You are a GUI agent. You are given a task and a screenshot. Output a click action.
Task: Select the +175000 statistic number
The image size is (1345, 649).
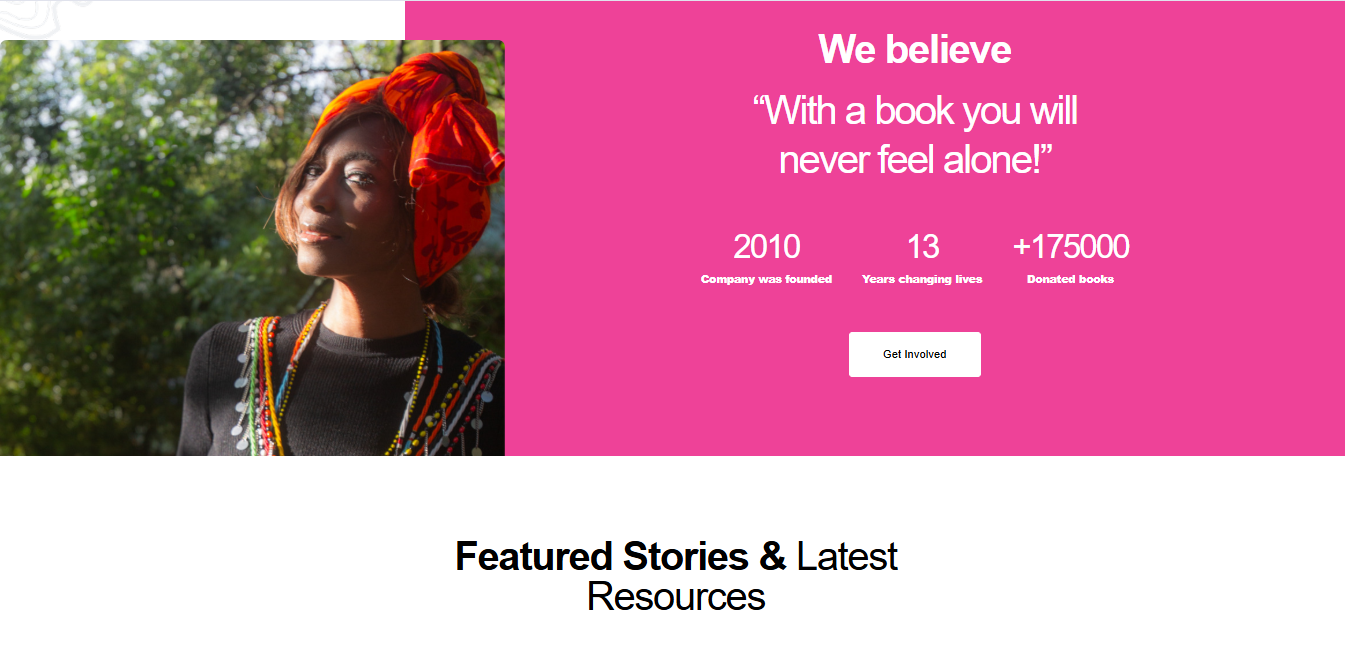click(1070, 246)
